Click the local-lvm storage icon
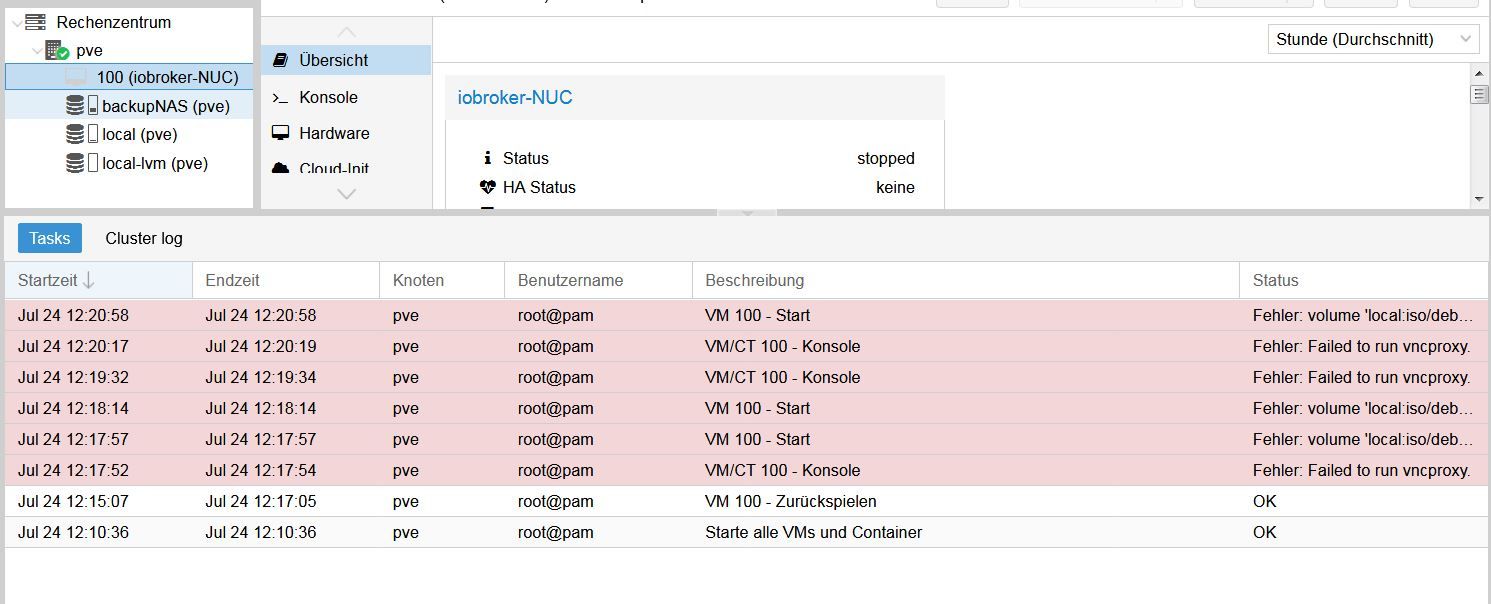The image size is (1491, 604). tap(81, 163)
